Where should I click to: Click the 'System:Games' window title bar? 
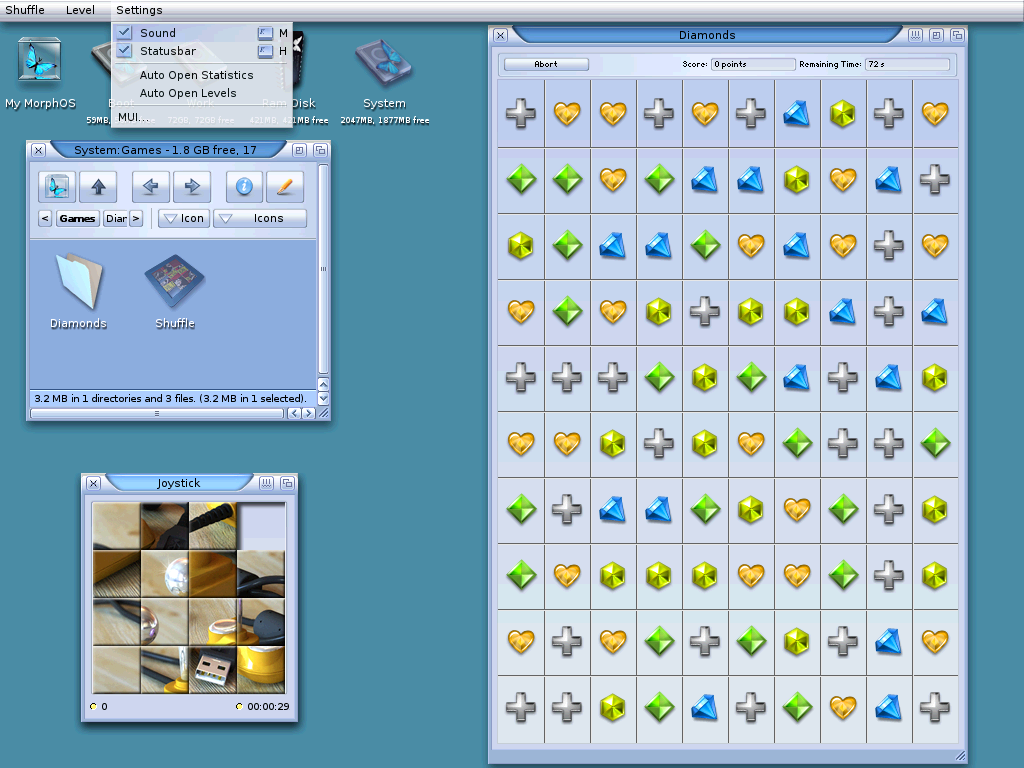[x=165, y=150]
